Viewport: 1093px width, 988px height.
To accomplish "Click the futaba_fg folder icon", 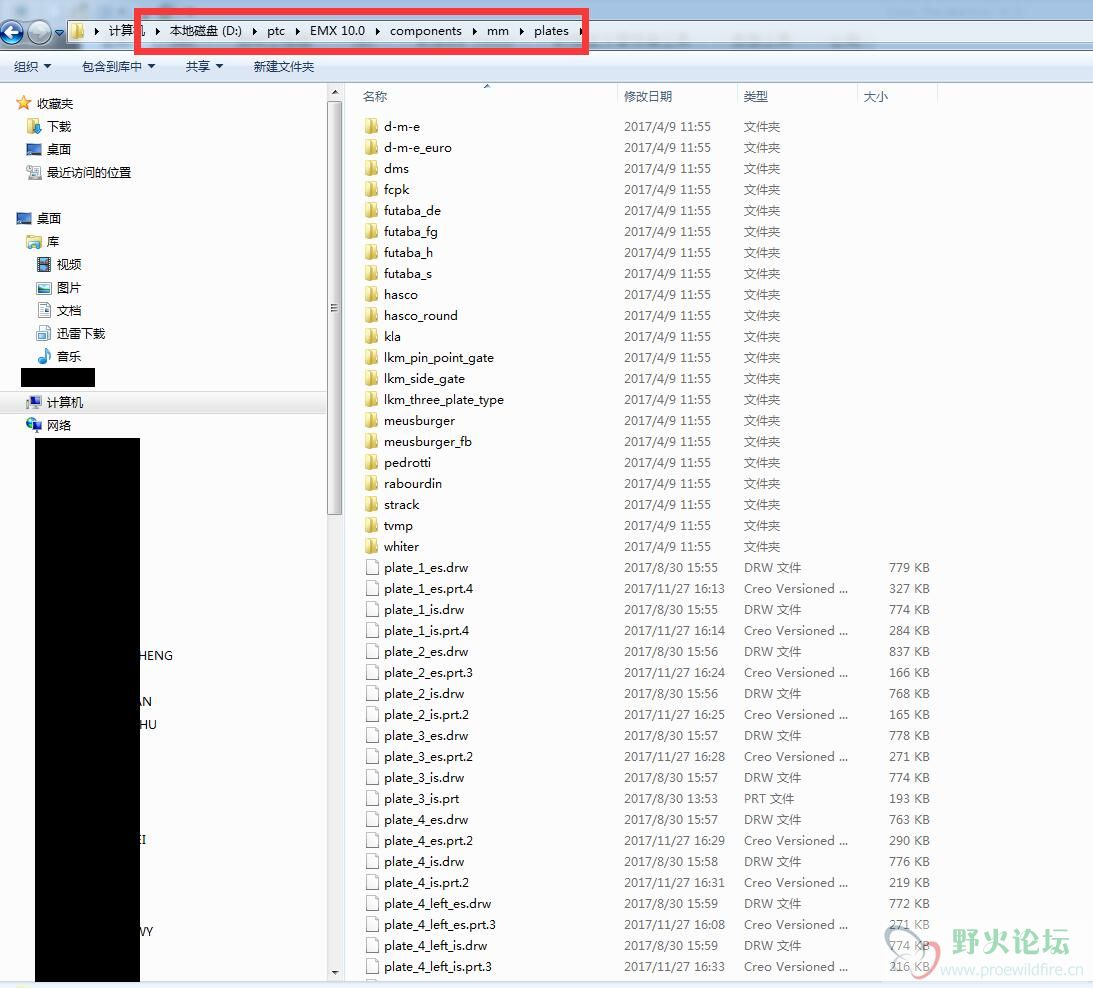I will (372, 231).
